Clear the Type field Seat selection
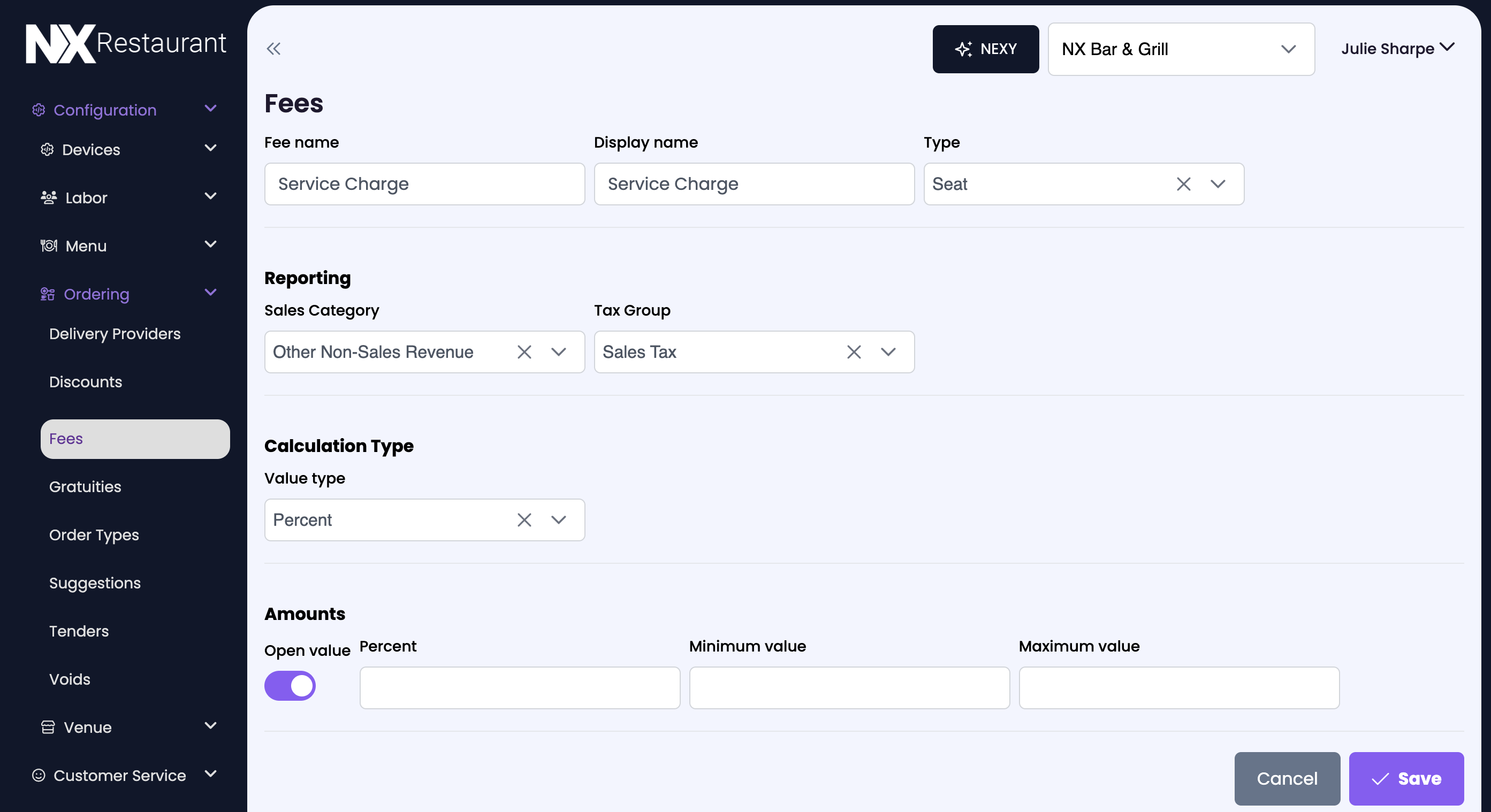This screenshot has width=1491, height=812. tap(1183, 184)
